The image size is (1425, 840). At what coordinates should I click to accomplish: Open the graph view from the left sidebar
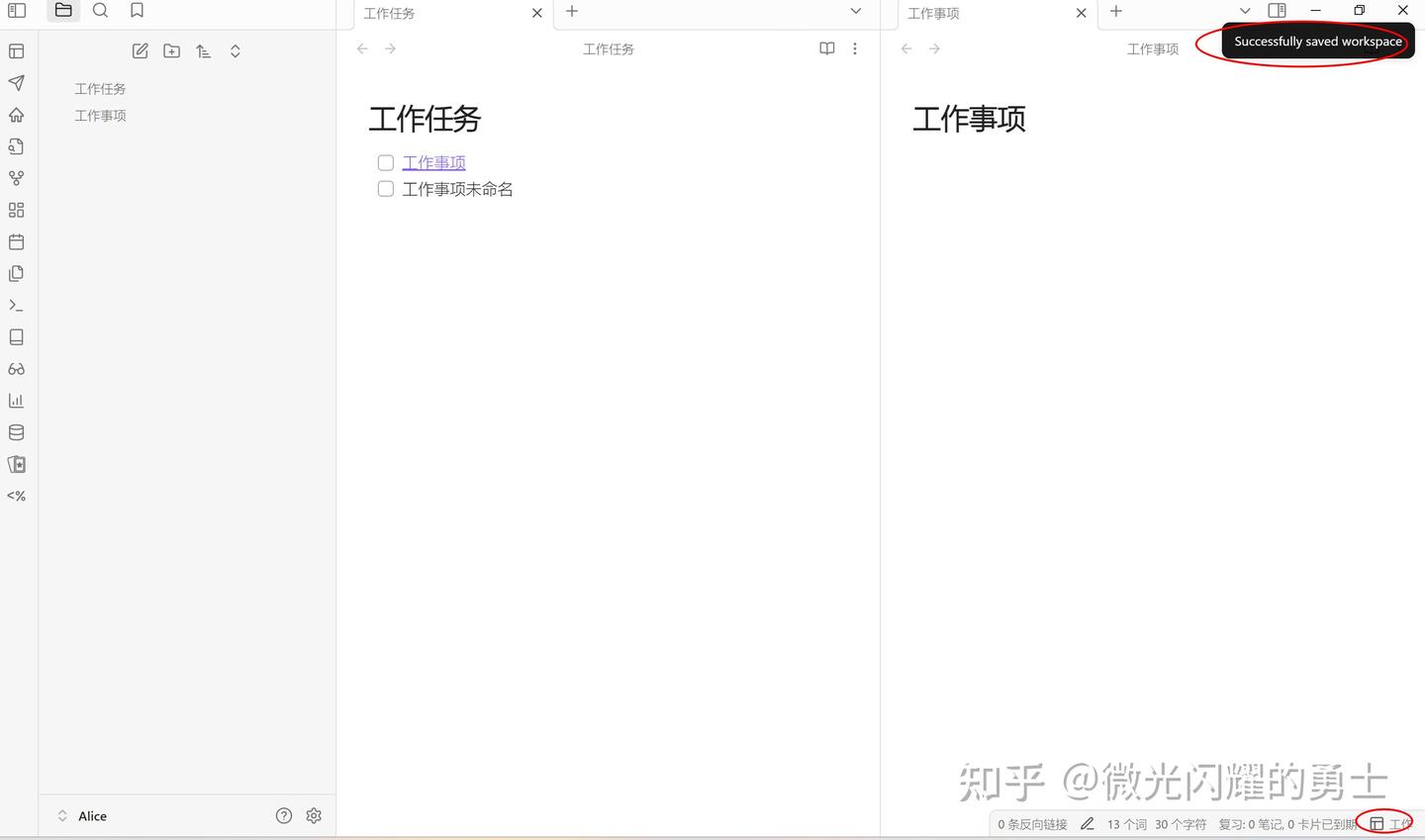click(16, 178)
